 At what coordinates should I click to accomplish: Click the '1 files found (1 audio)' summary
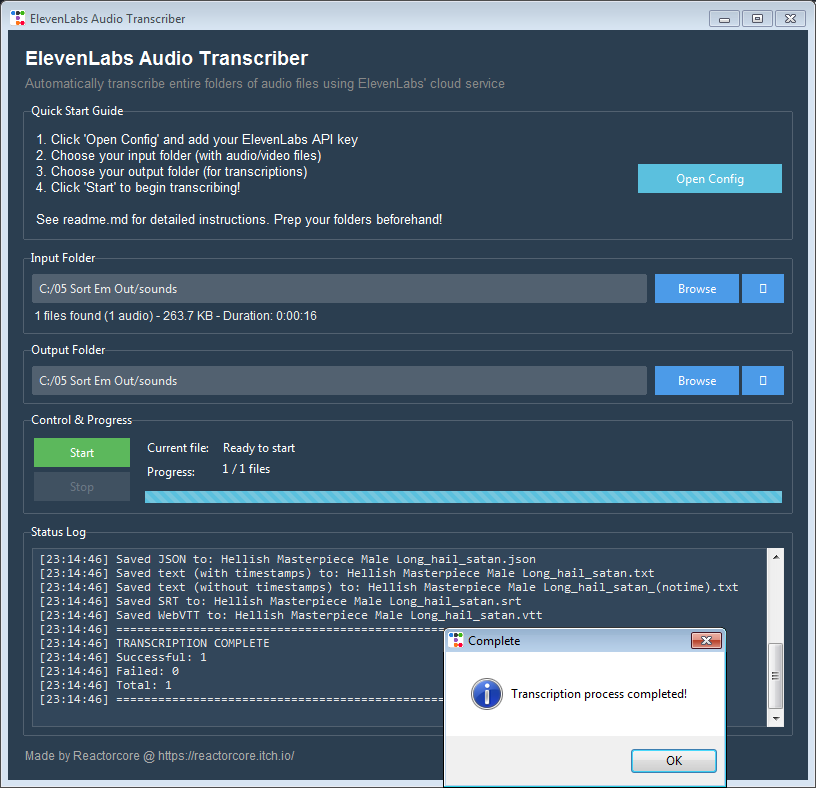(x=175, y=316)
